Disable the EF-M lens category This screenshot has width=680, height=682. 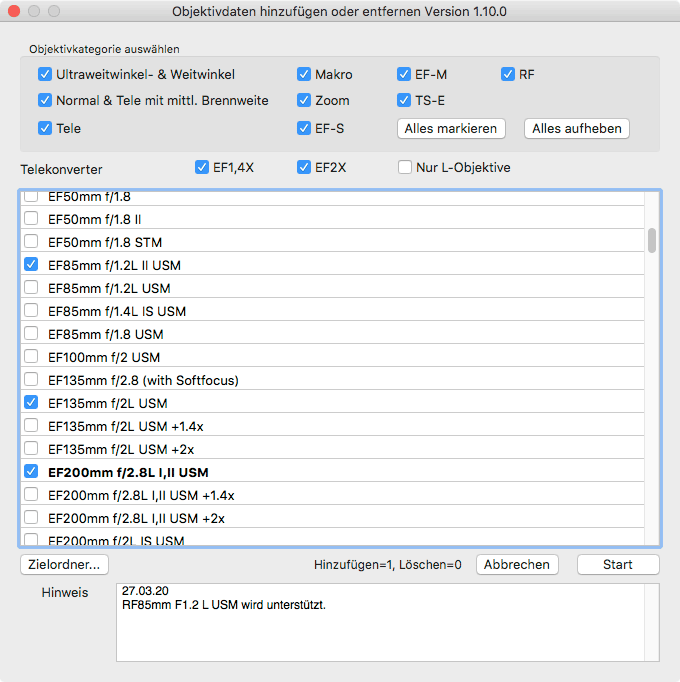pyautogui.click(x=404, y=74)
